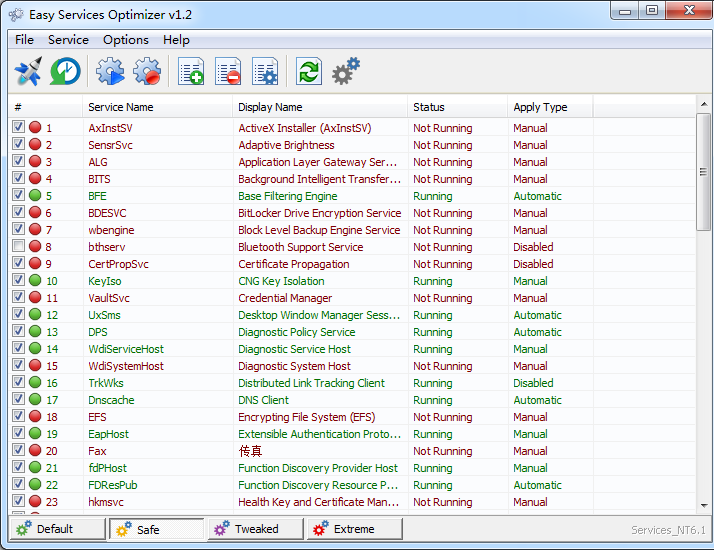Open the Help menu
The image size is (714, 551).
click(176, 40)
